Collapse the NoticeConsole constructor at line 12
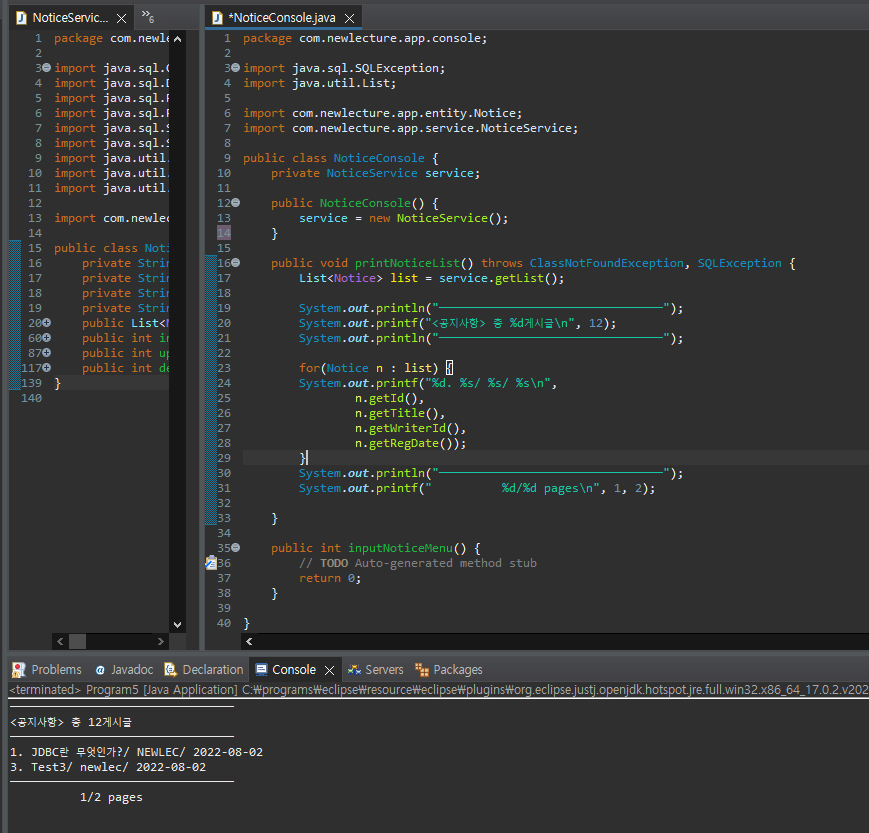 click(x=235, y=203)
